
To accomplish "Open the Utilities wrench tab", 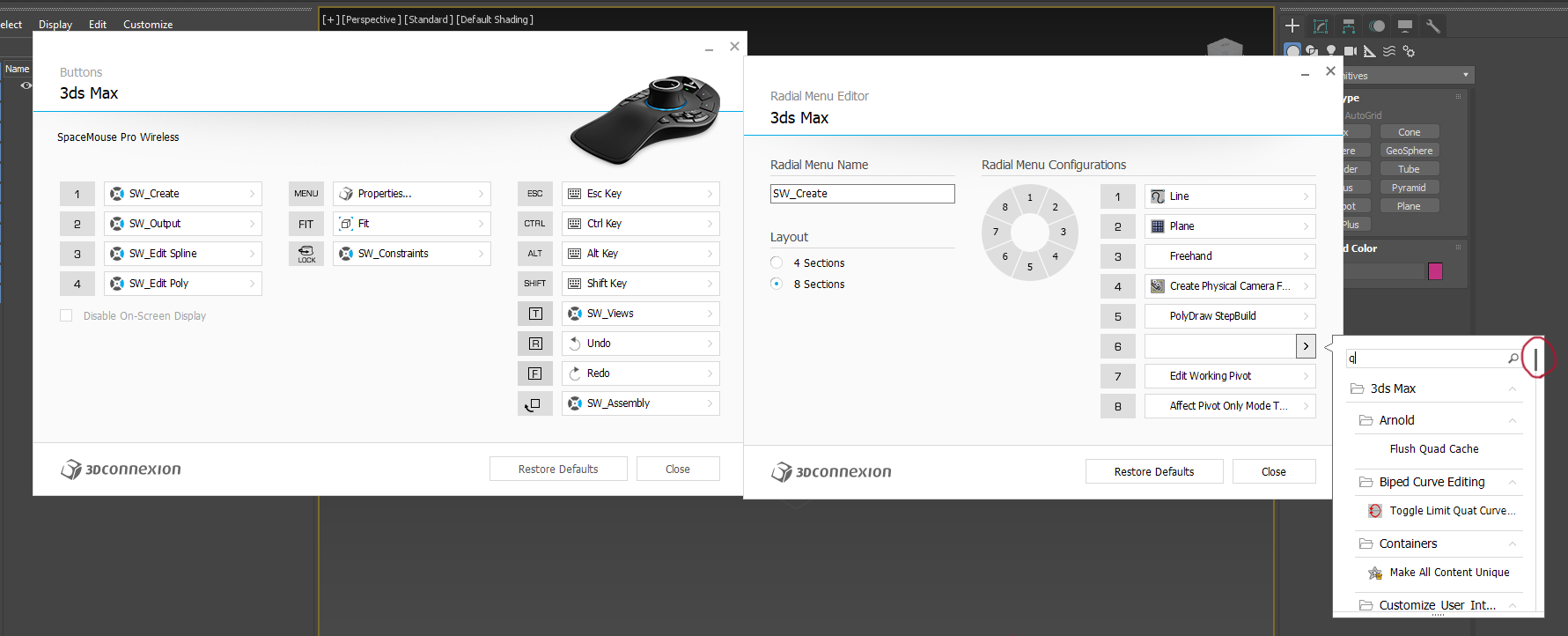I will pos(1433,26).
